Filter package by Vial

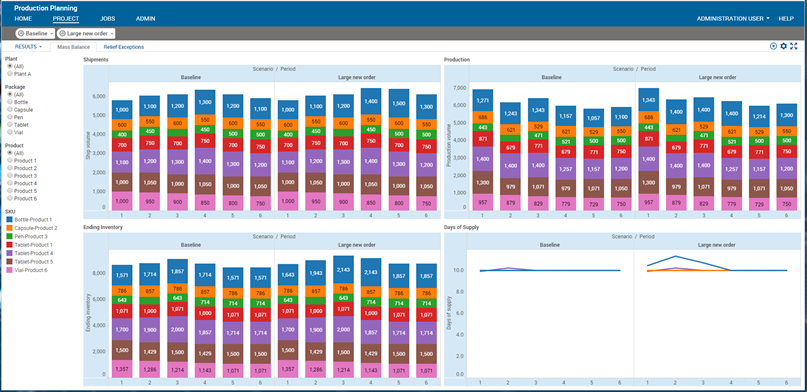point(10,132)
